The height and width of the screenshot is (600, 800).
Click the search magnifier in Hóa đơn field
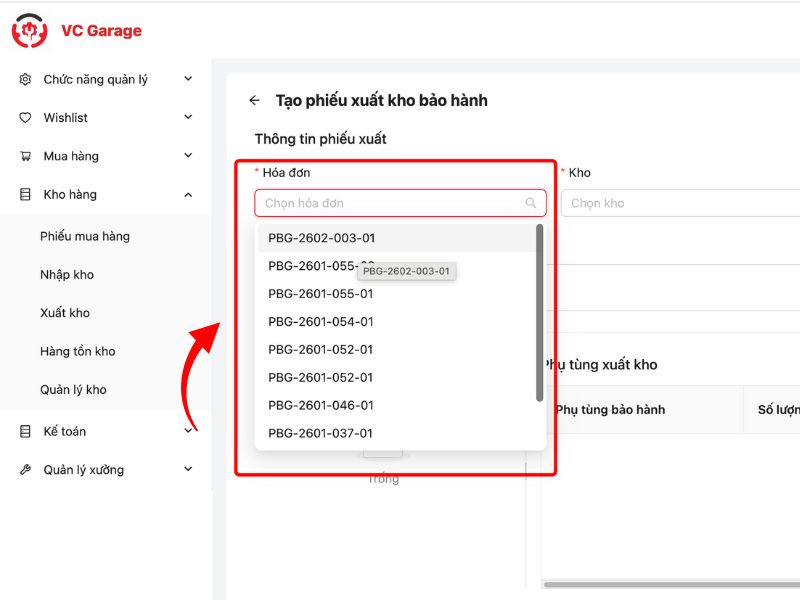pos(531,203)
